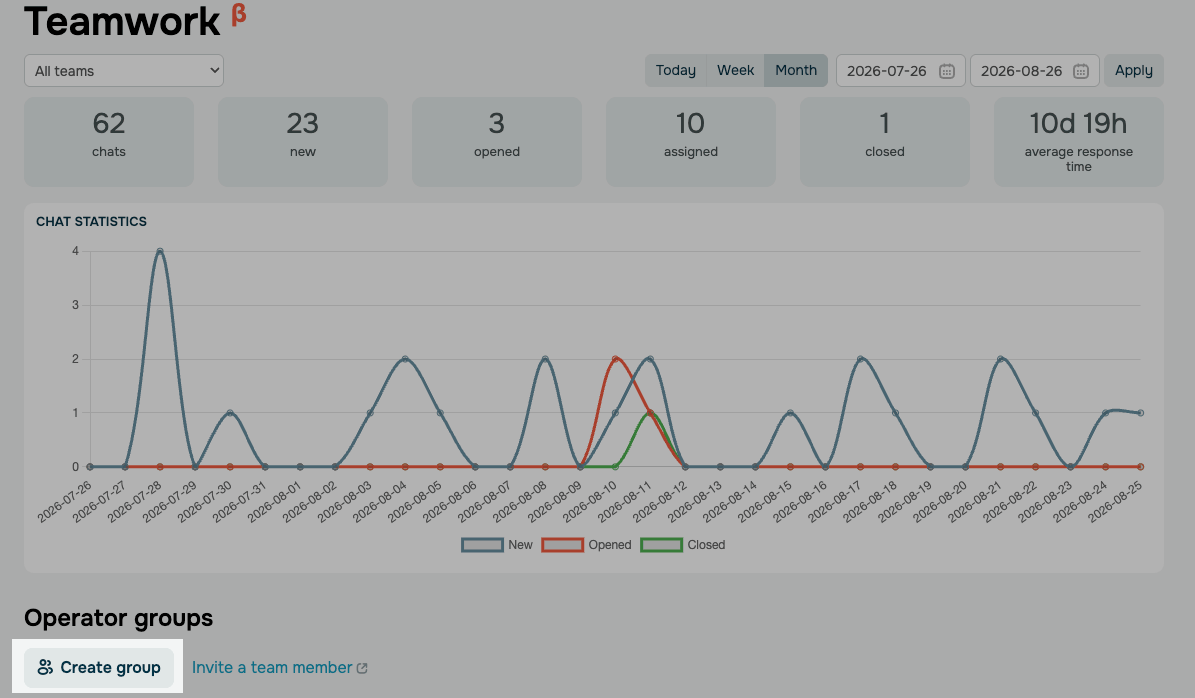Open calendar icon for end date 2026-08-26
Image resolution: width=1195 pixels, height=698 pixels.
tap(1081, 71)
